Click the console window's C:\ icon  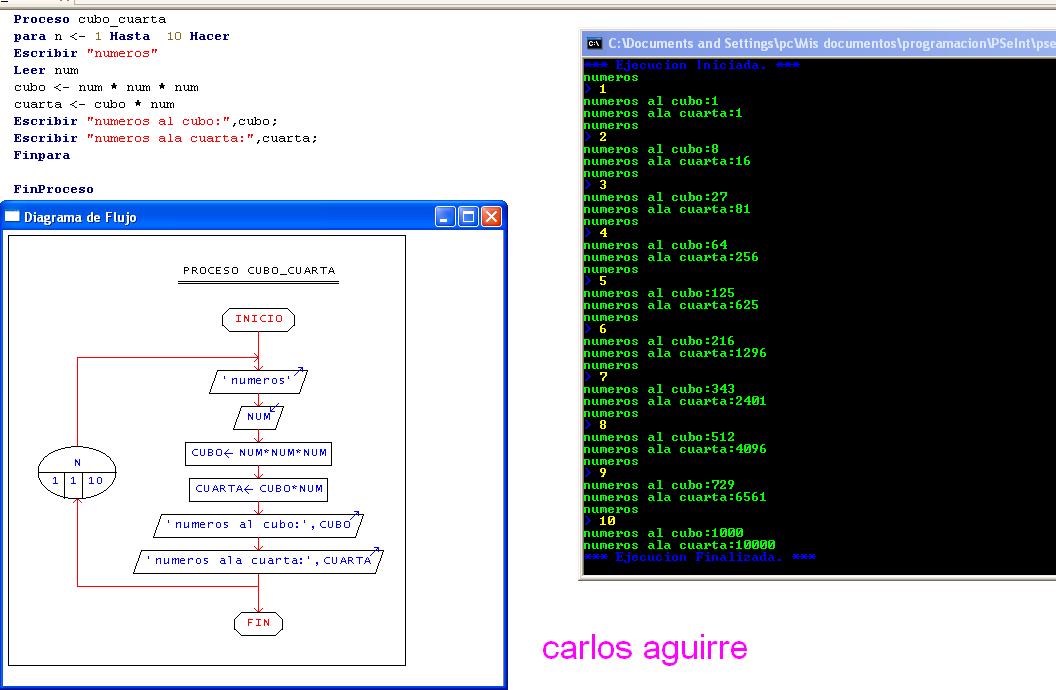pos(594,44)
